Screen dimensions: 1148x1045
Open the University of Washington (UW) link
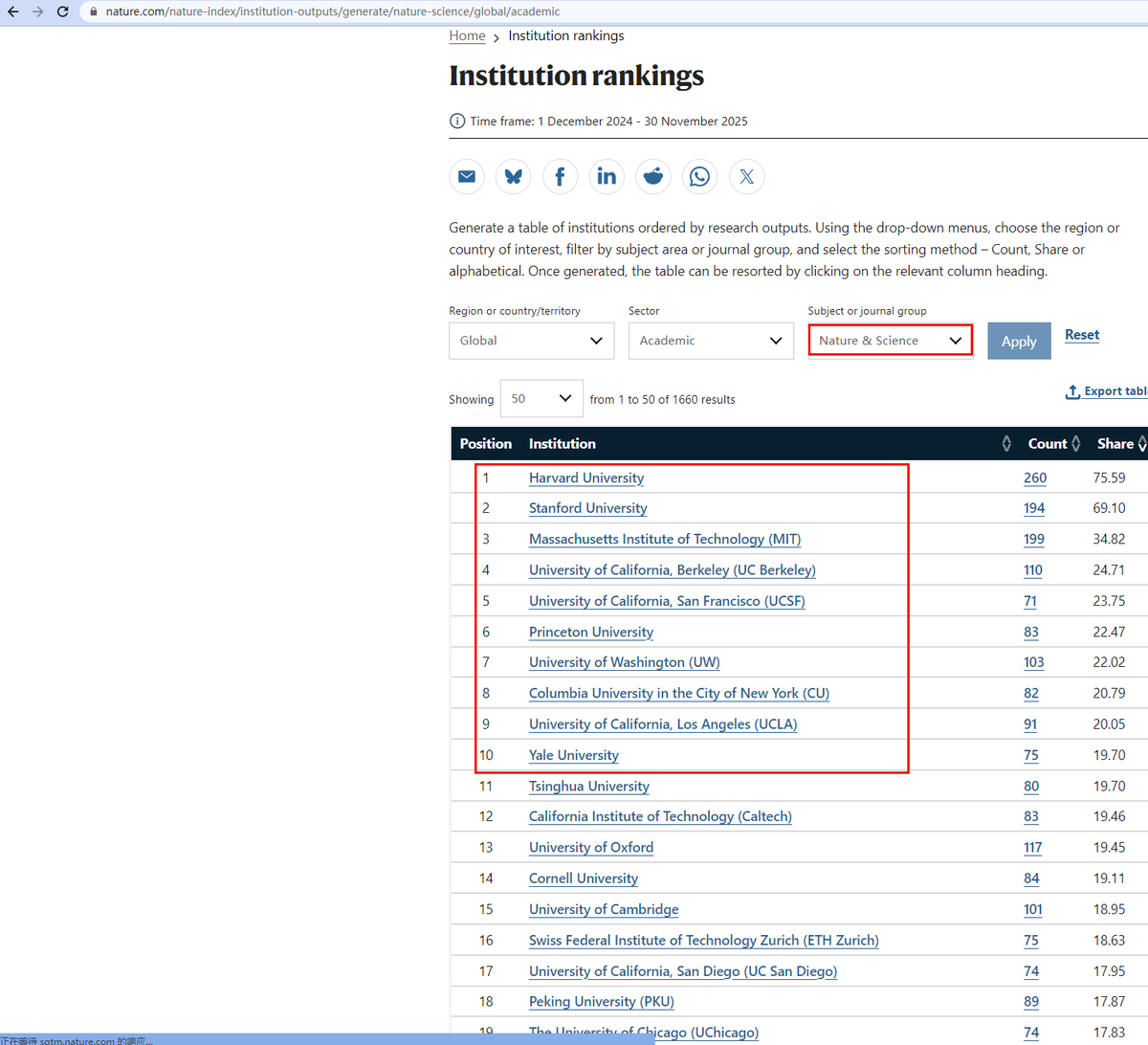point(625,662)
